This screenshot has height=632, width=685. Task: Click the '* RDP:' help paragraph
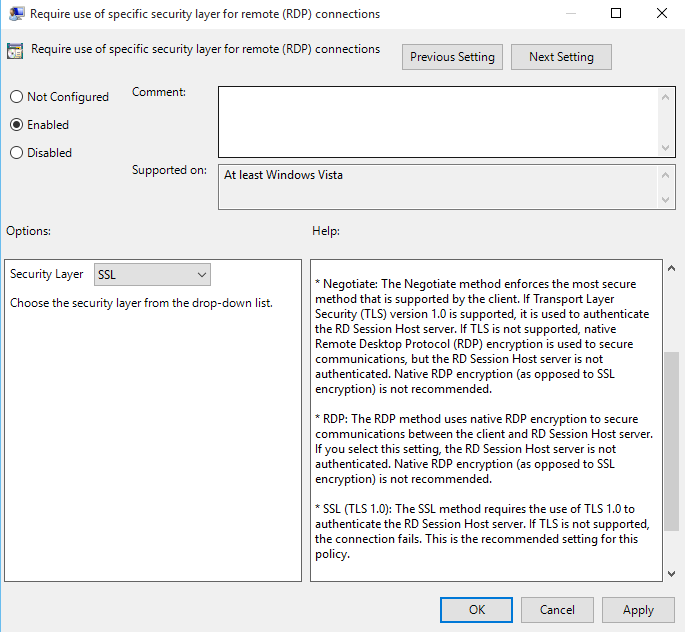[484, 449]
